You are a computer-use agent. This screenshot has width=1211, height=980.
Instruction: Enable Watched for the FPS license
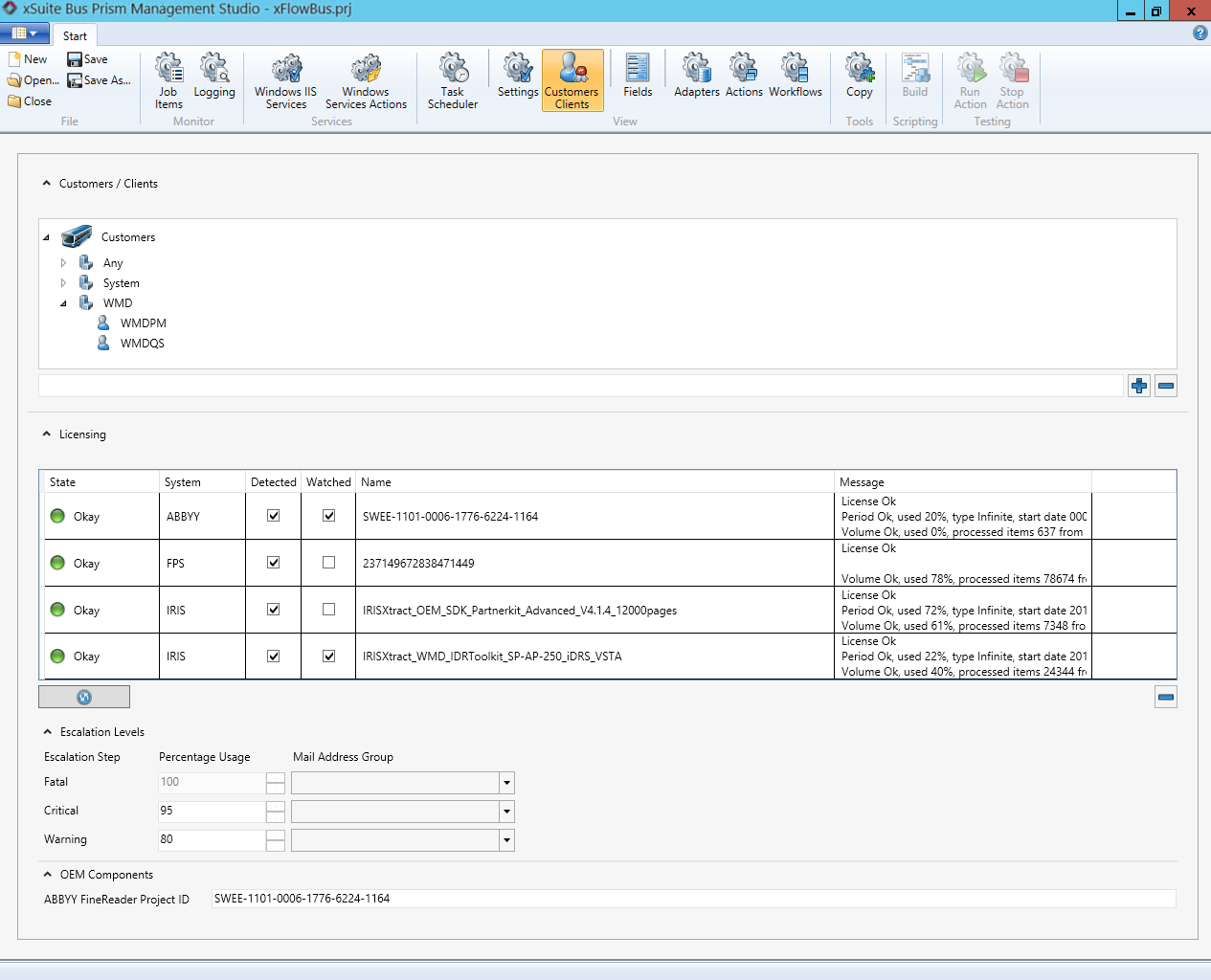[x=328, y=563]
